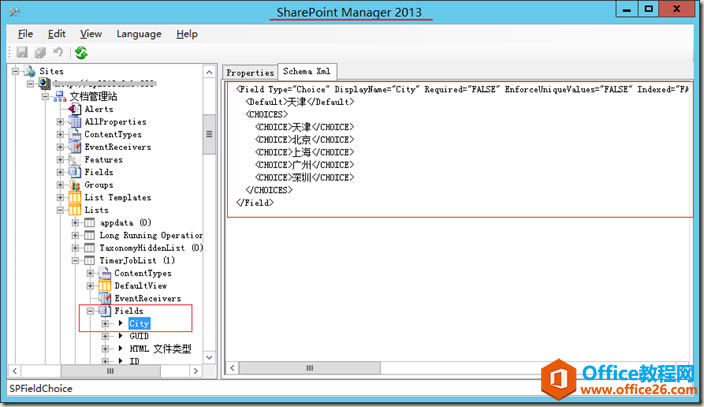Select the List Templates tree item

(x=118, y=197)
